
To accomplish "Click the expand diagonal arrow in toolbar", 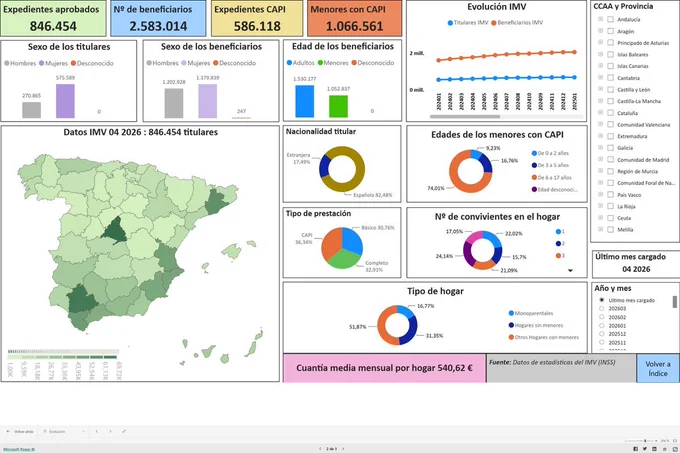I will click(124, 431).
